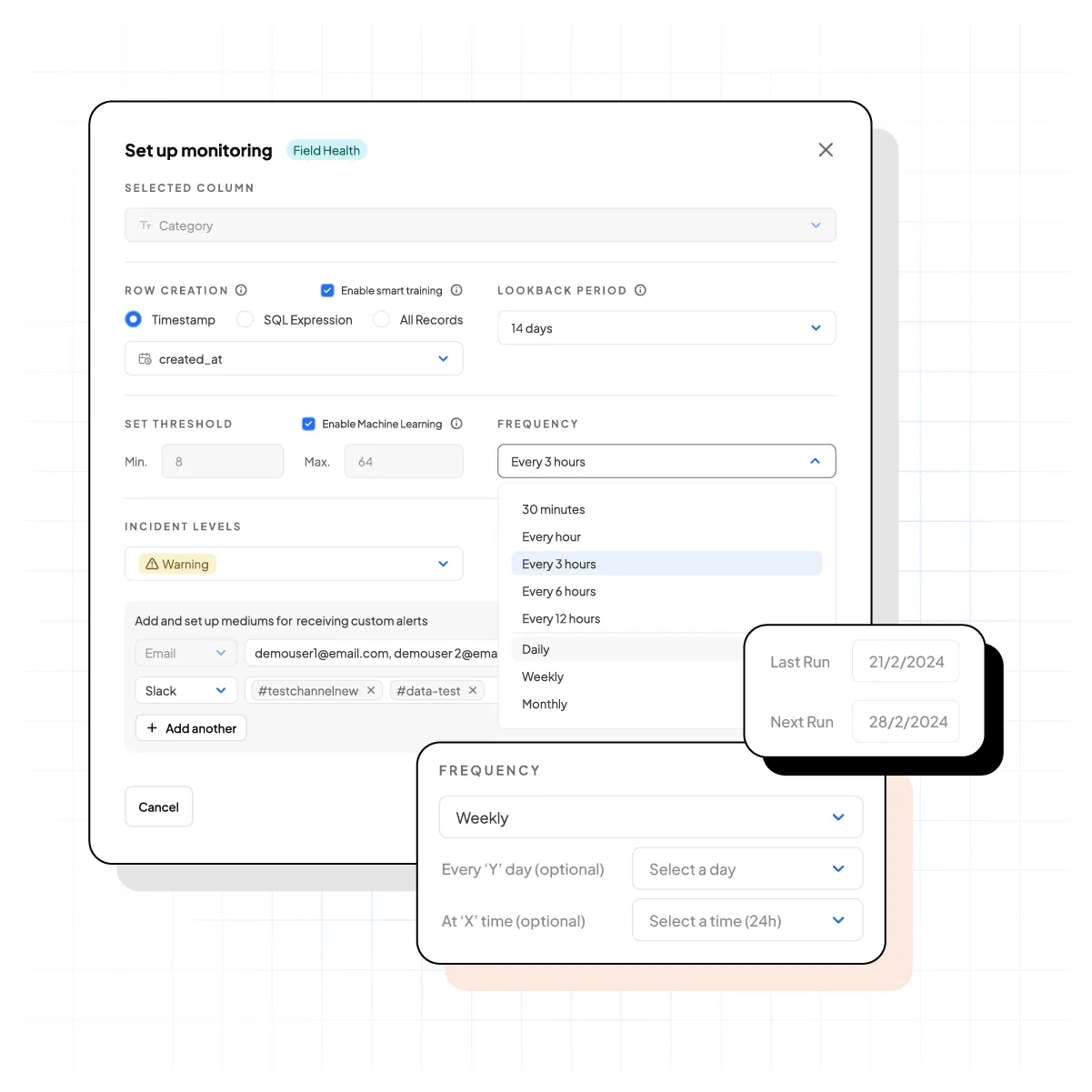1092x1092 pixels.
Task: Click the text-type icon beside Category
Action: [x=145, y=225]
